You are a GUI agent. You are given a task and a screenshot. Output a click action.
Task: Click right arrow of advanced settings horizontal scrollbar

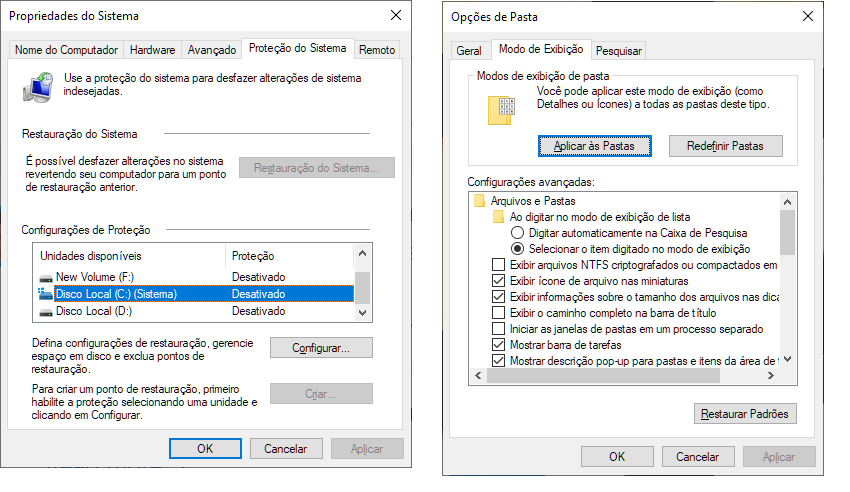[771, 376]
